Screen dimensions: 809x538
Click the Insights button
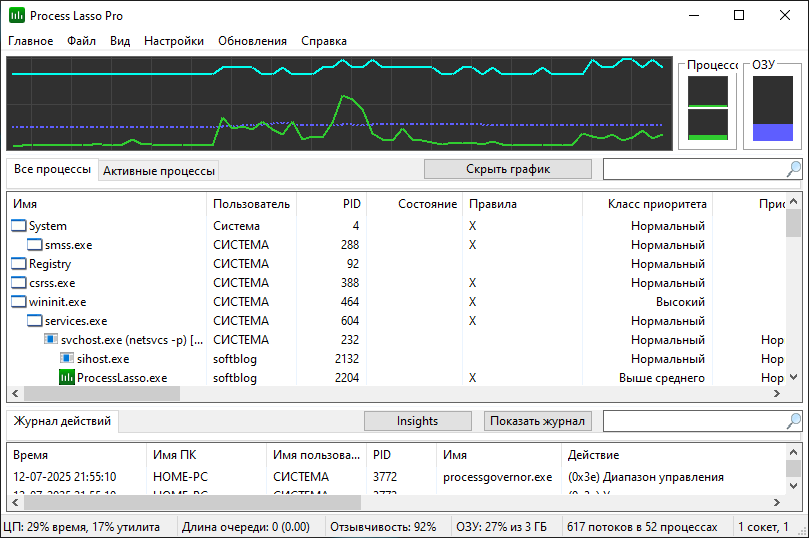[x=417, y=421]
